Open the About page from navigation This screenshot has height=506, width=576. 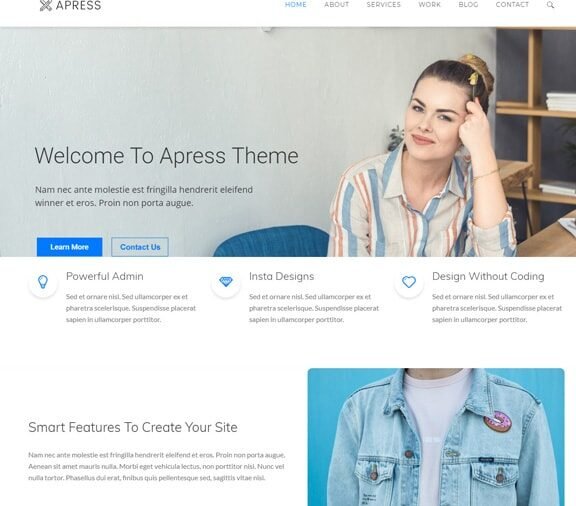[336, 5]
